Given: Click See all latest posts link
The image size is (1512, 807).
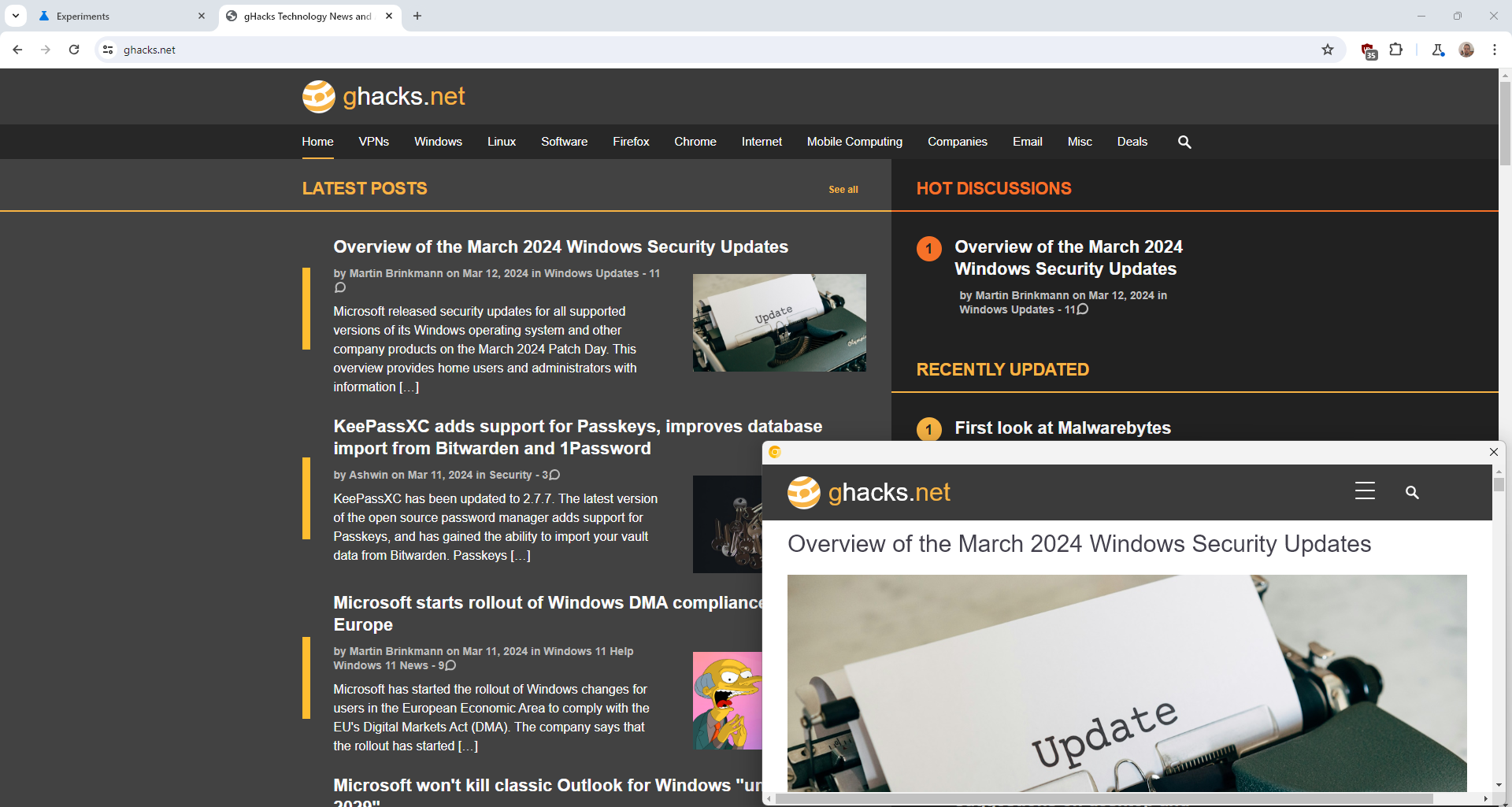Looking at the screenshot, I should [843, 190].
